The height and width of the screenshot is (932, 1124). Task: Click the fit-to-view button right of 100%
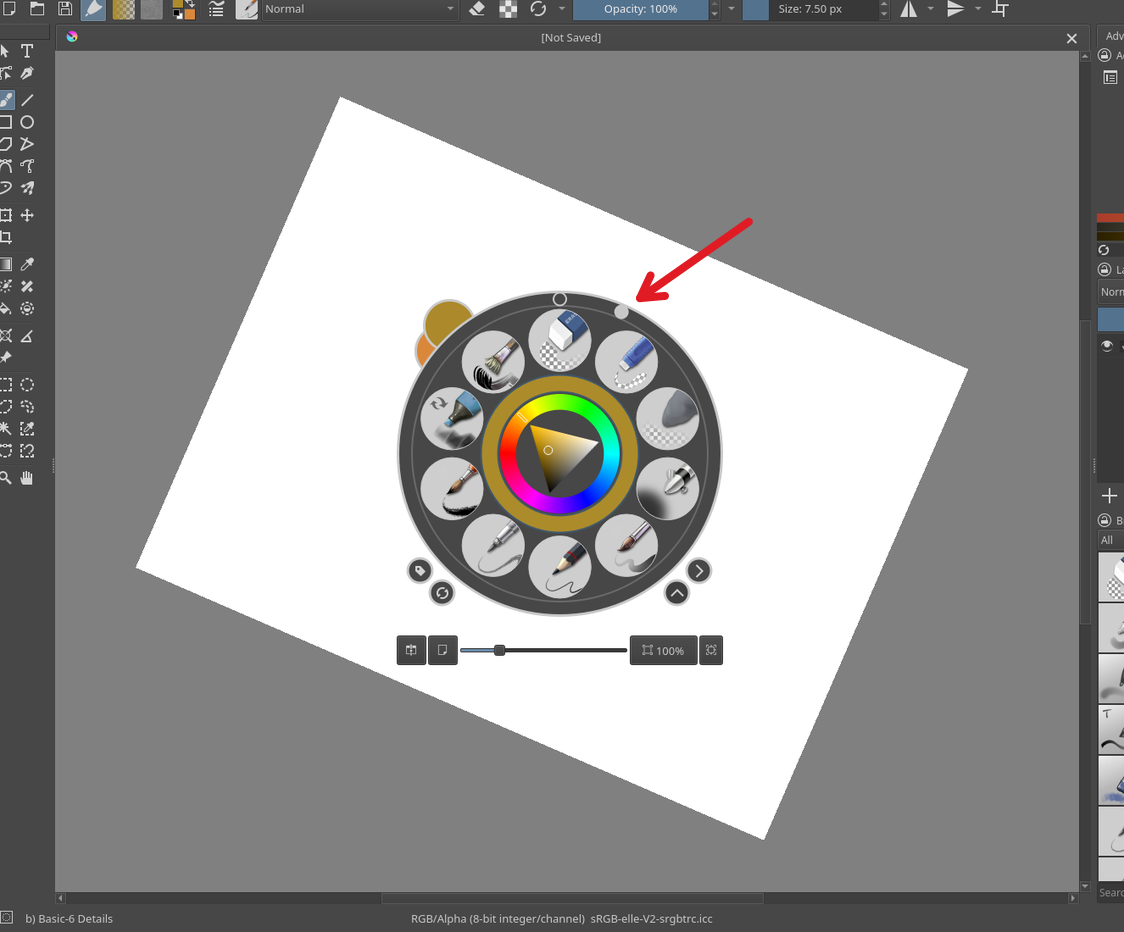tap(711, 650)
